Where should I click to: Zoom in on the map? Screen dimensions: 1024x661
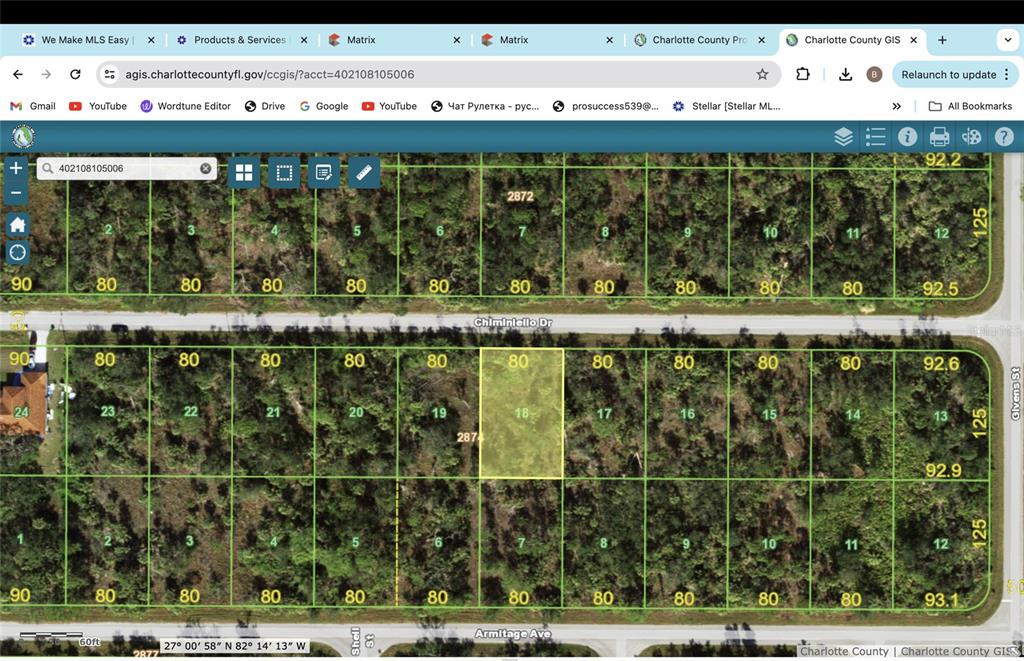tap(16, 169)
